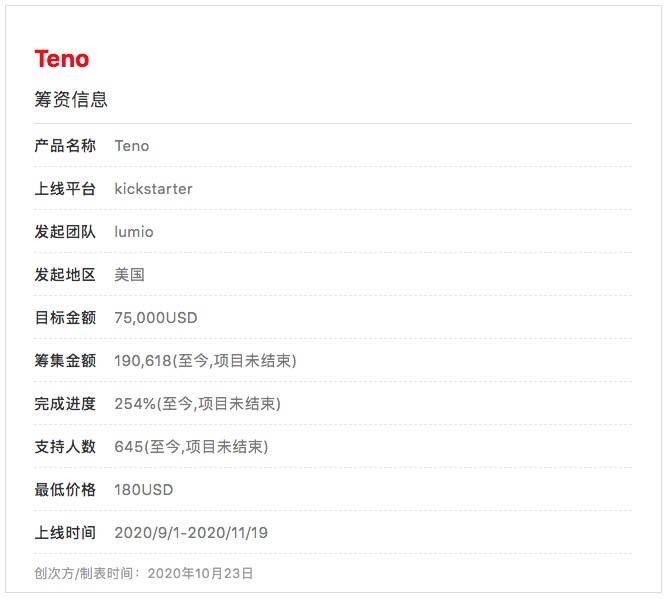666x599 pixels.
Task: Click the 目标金额 label
Action: (x=65, y=317)
